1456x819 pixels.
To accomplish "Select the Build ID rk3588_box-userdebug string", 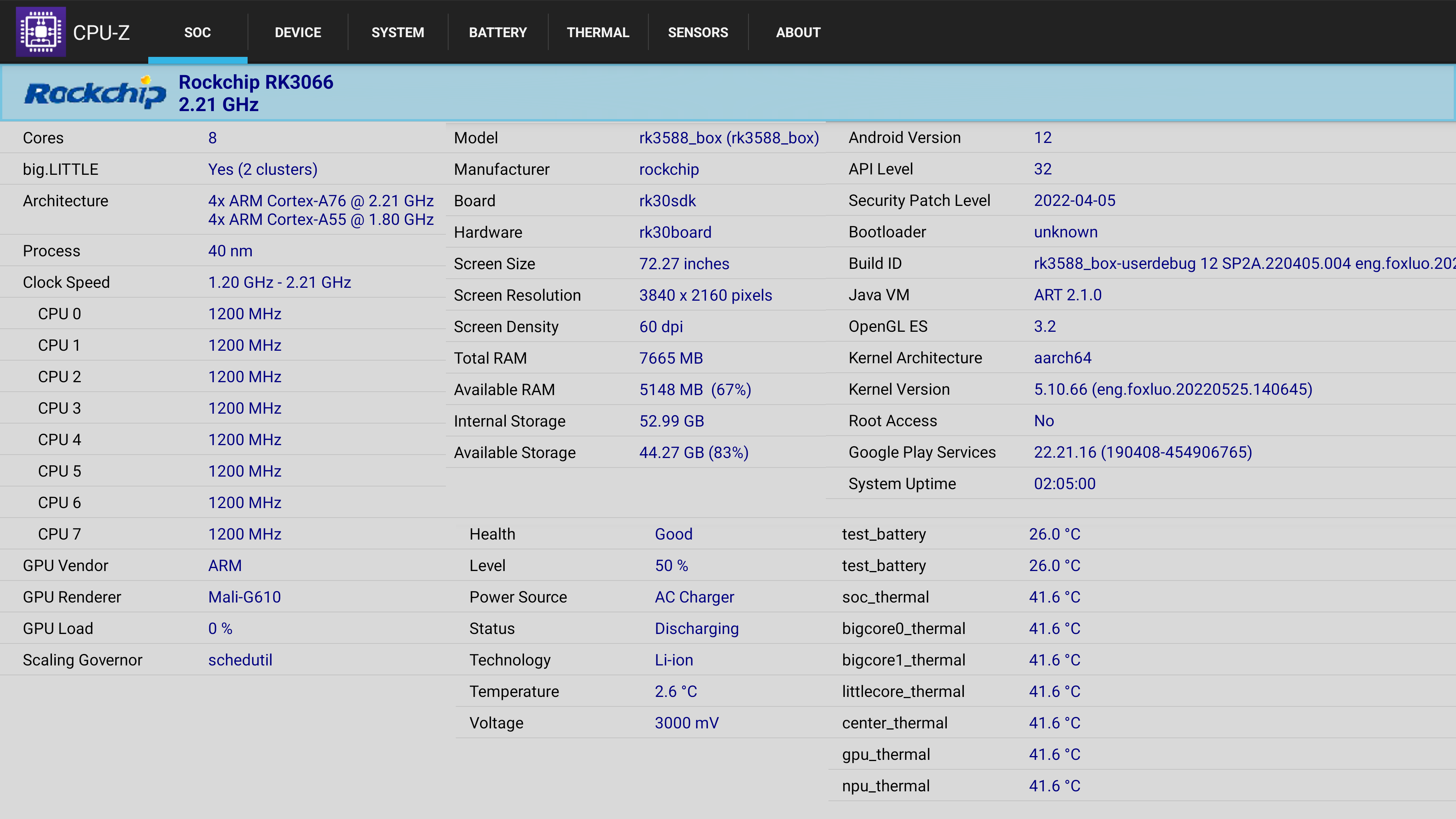I will click(x=1244, y=264).
